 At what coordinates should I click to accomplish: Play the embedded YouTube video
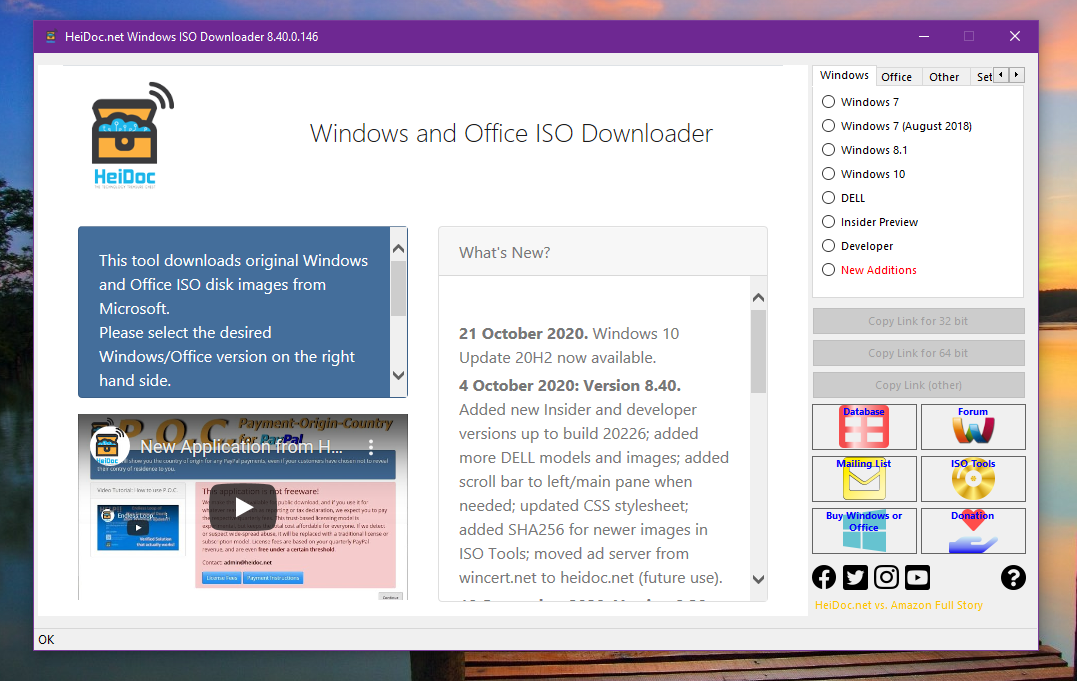(243, 507)
